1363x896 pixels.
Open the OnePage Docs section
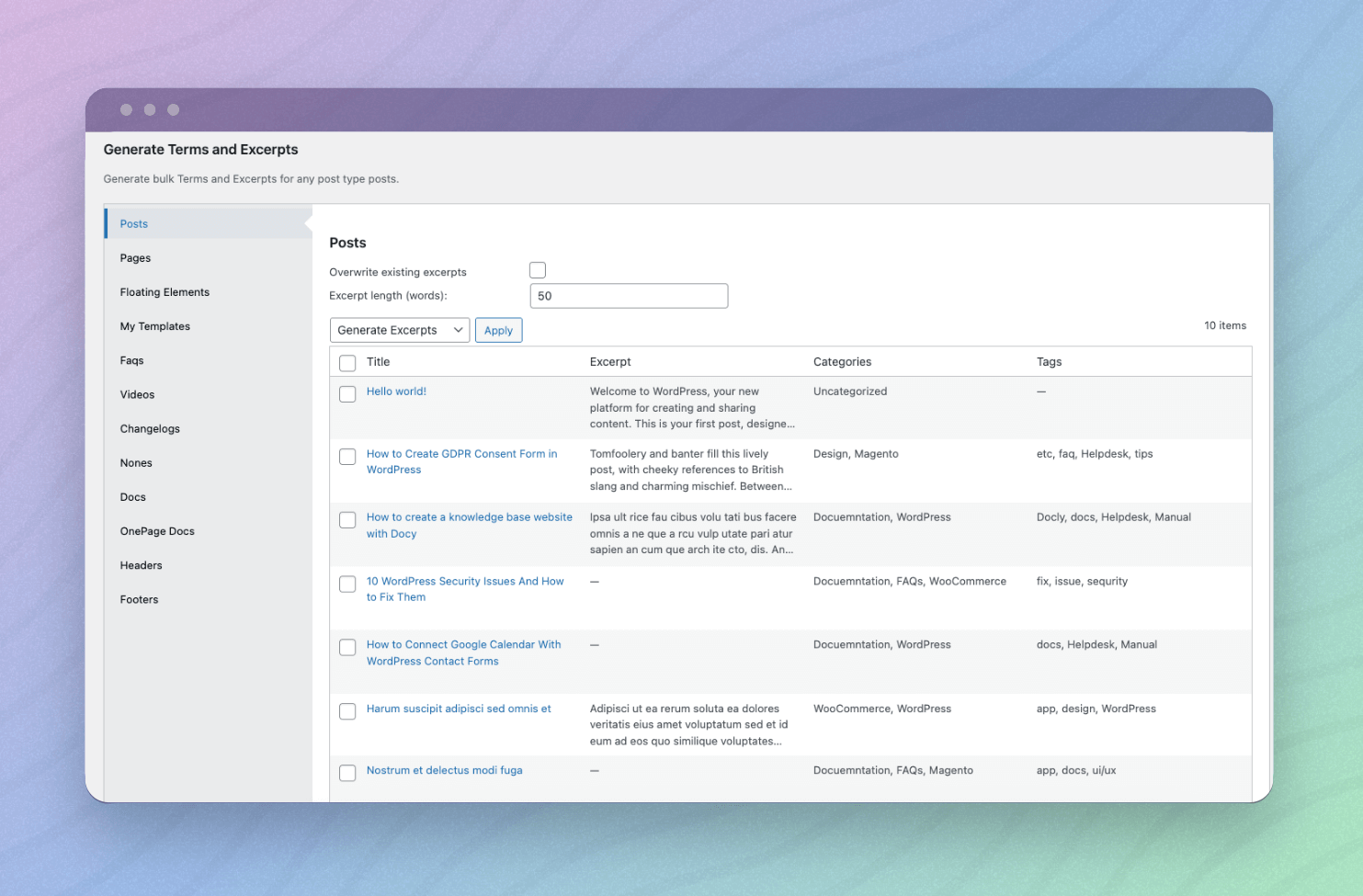(157, 530)
